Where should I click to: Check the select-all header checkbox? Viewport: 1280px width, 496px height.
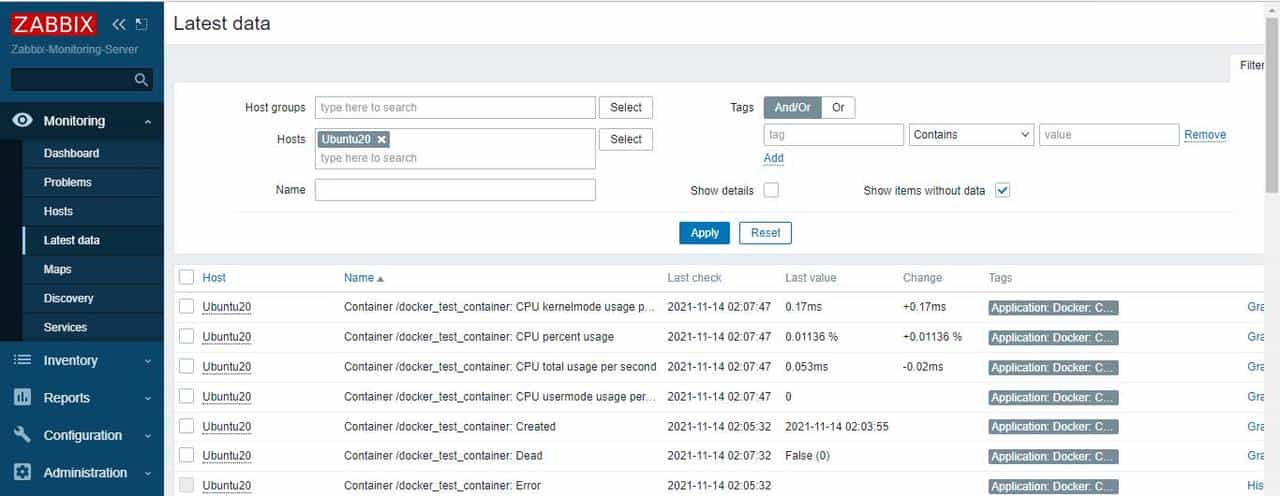coord(186,277)
